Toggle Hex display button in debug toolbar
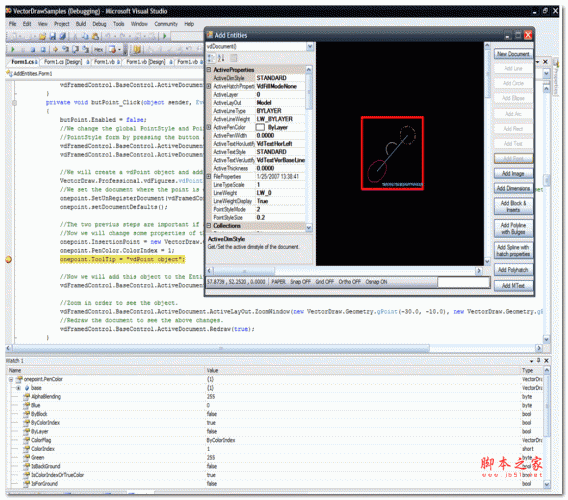 coord(99,49)
